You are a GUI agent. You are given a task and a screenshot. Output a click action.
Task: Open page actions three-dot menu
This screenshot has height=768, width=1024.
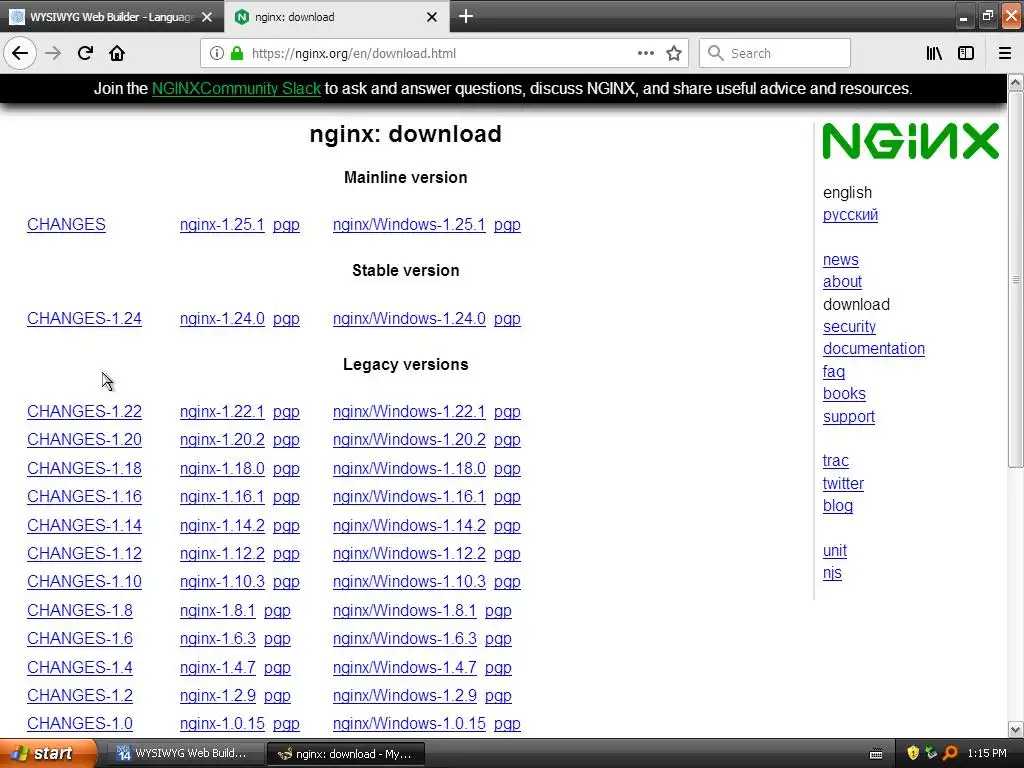click(x=645, y=54)
